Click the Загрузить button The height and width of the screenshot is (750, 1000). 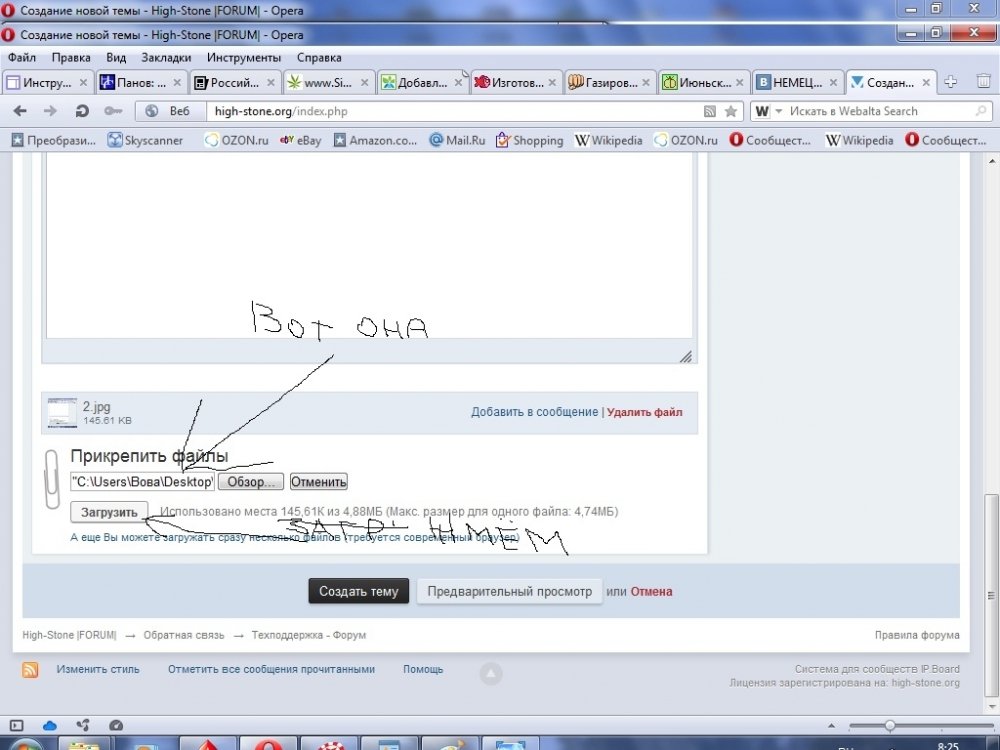(x=109, y=512)
